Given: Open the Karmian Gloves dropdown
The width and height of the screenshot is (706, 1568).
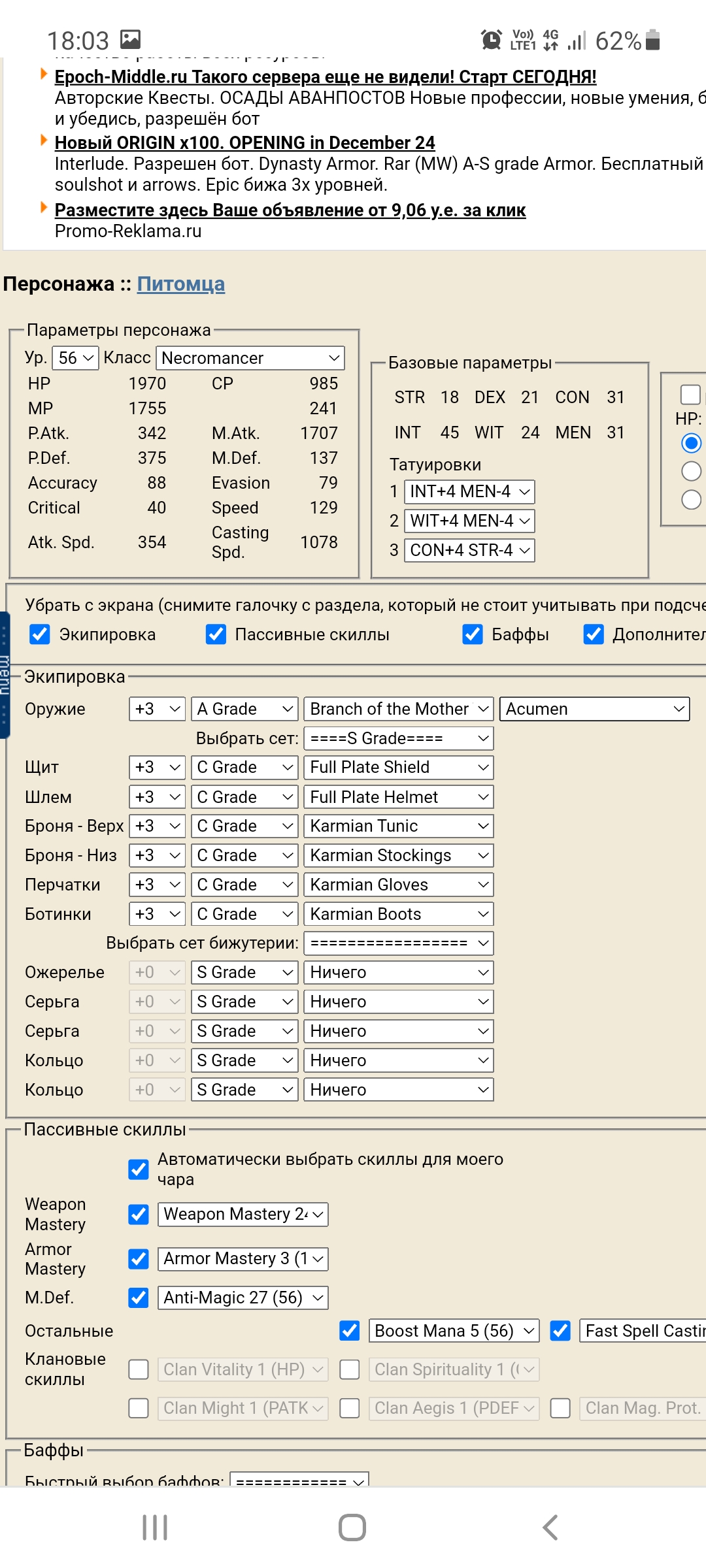Looking at the screenshot, I should click(x=399, y=885).
